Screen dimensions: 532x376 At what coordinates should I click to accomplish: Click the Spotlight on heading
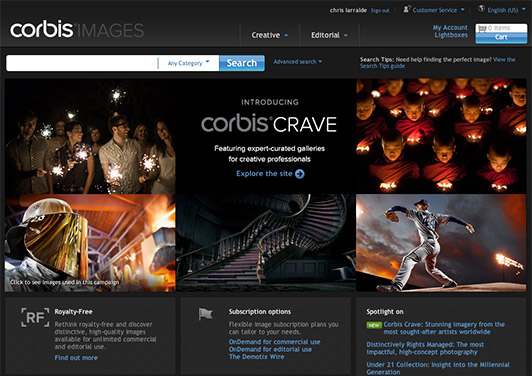[x=385, y=312]
